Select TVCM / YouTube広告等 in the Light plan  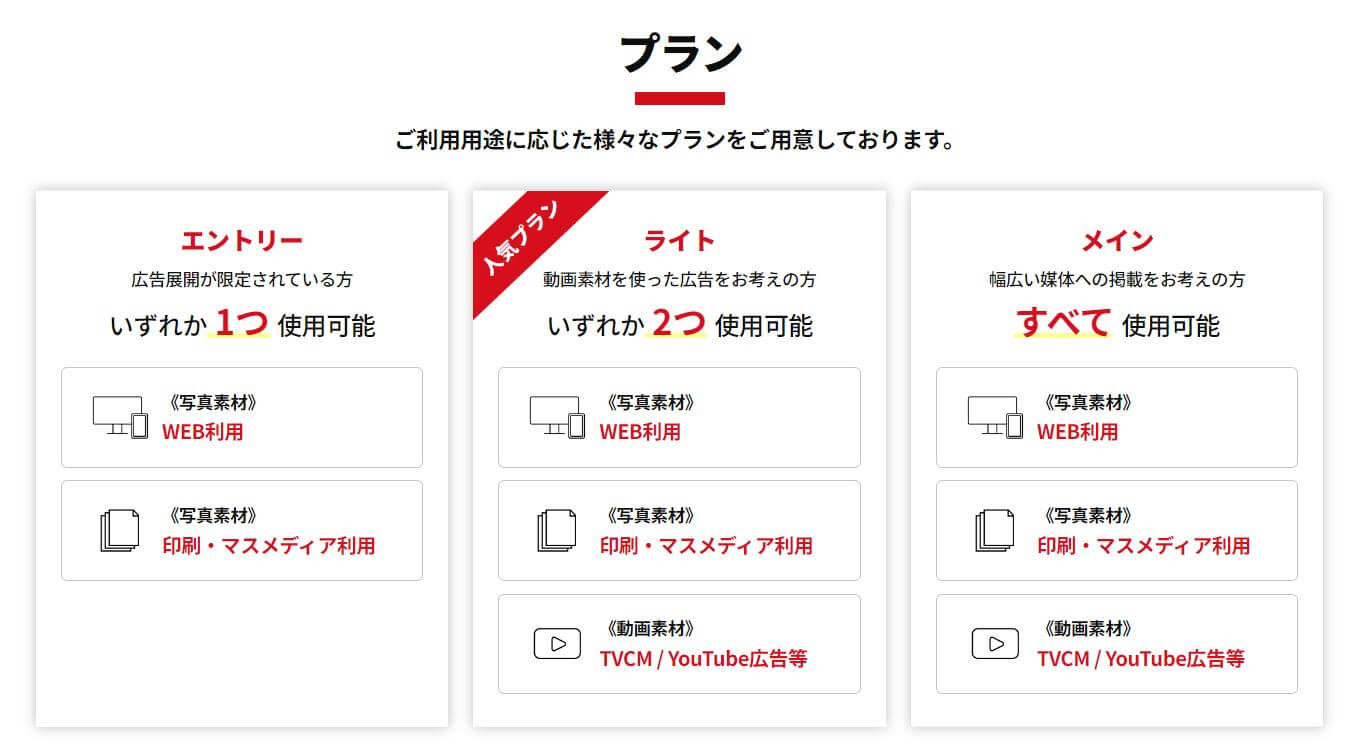click(x=703, y=659)
